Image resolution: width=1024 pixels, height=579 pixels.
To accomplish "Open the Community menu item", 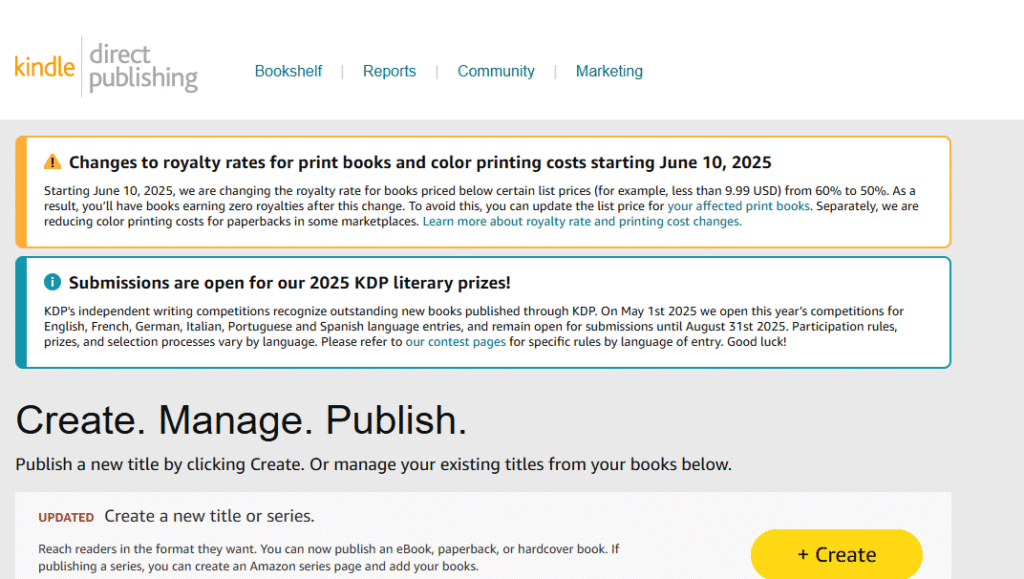I will [x=496, y=71].
